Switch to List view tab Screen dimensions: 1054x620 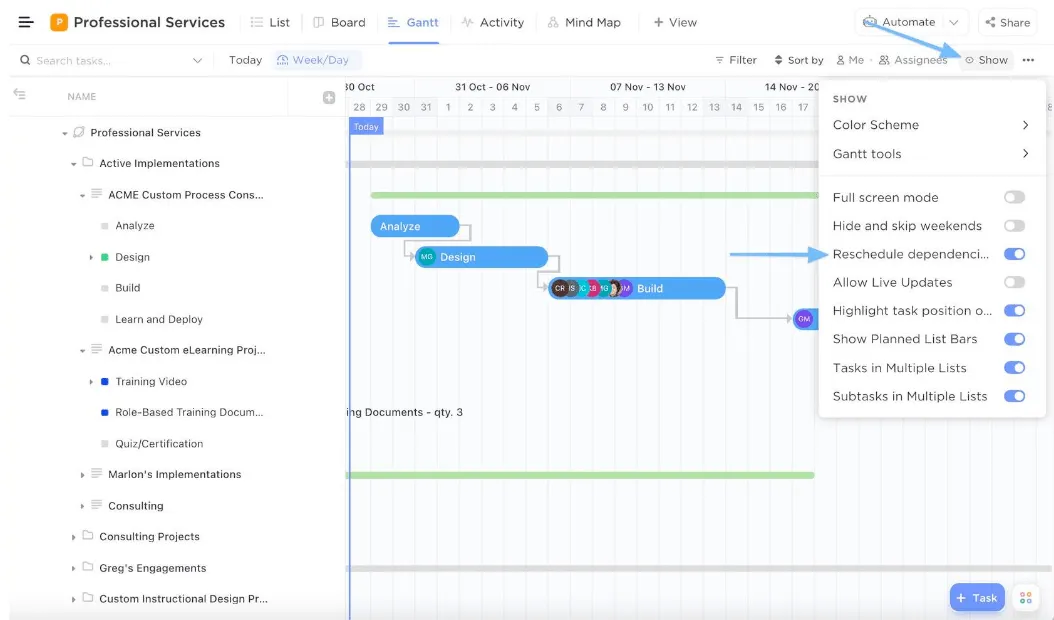(x=270, y=22)
